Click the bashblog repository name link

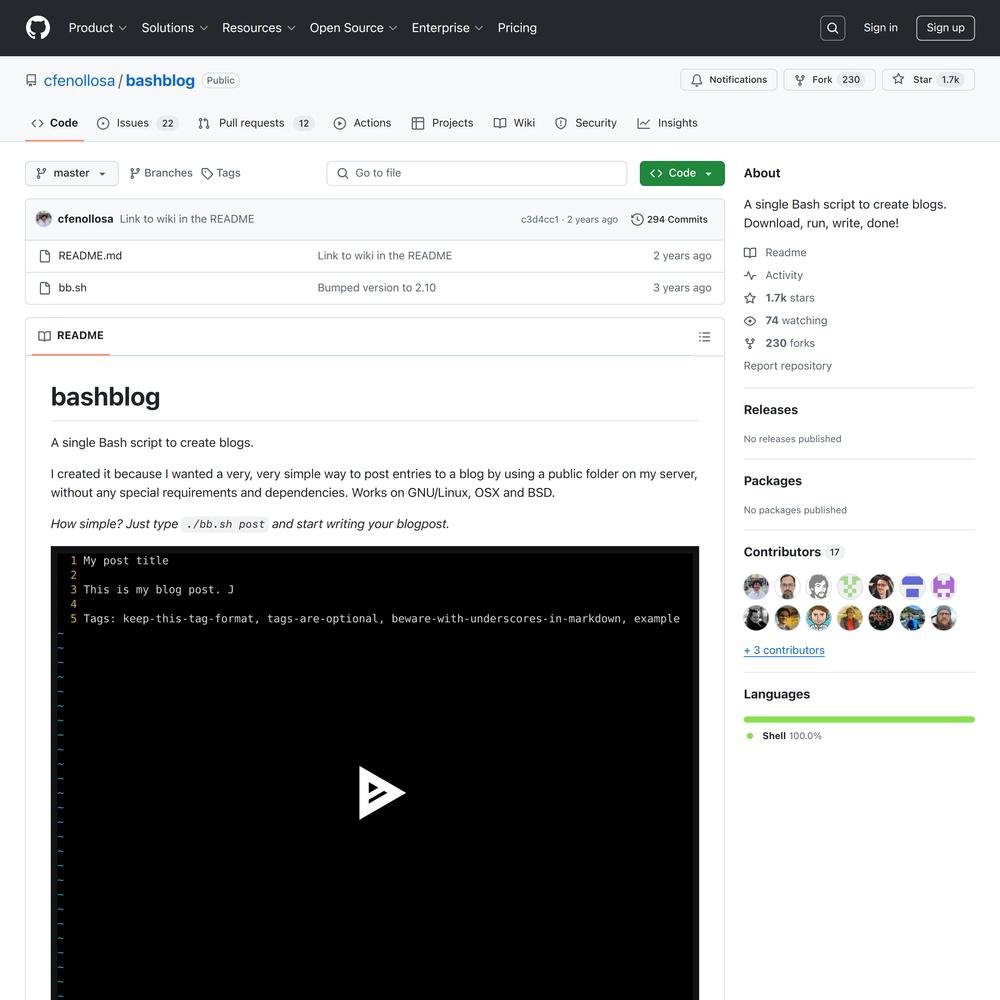(x=160, y=80)
